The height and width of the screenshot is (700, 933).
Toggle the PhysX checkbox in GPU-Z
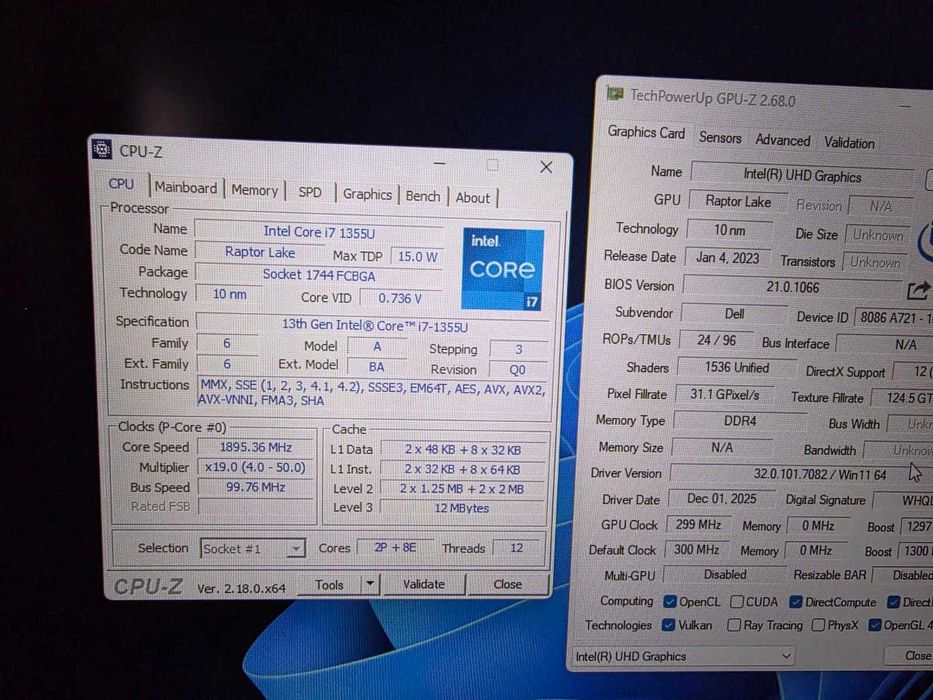(x=819, y=625)
